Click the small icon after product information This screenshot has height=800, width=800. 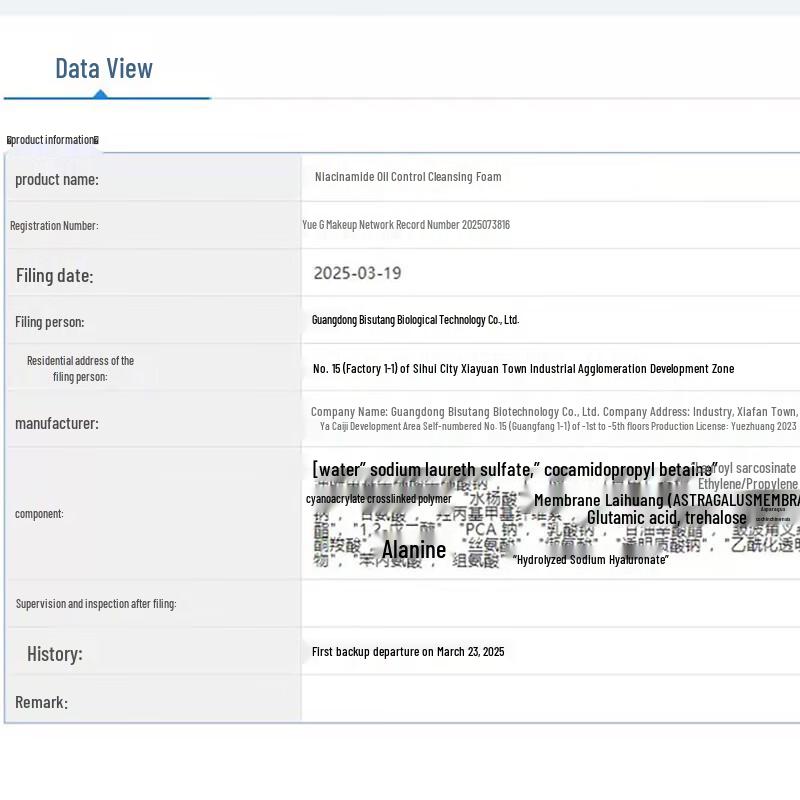coord(96,140)
